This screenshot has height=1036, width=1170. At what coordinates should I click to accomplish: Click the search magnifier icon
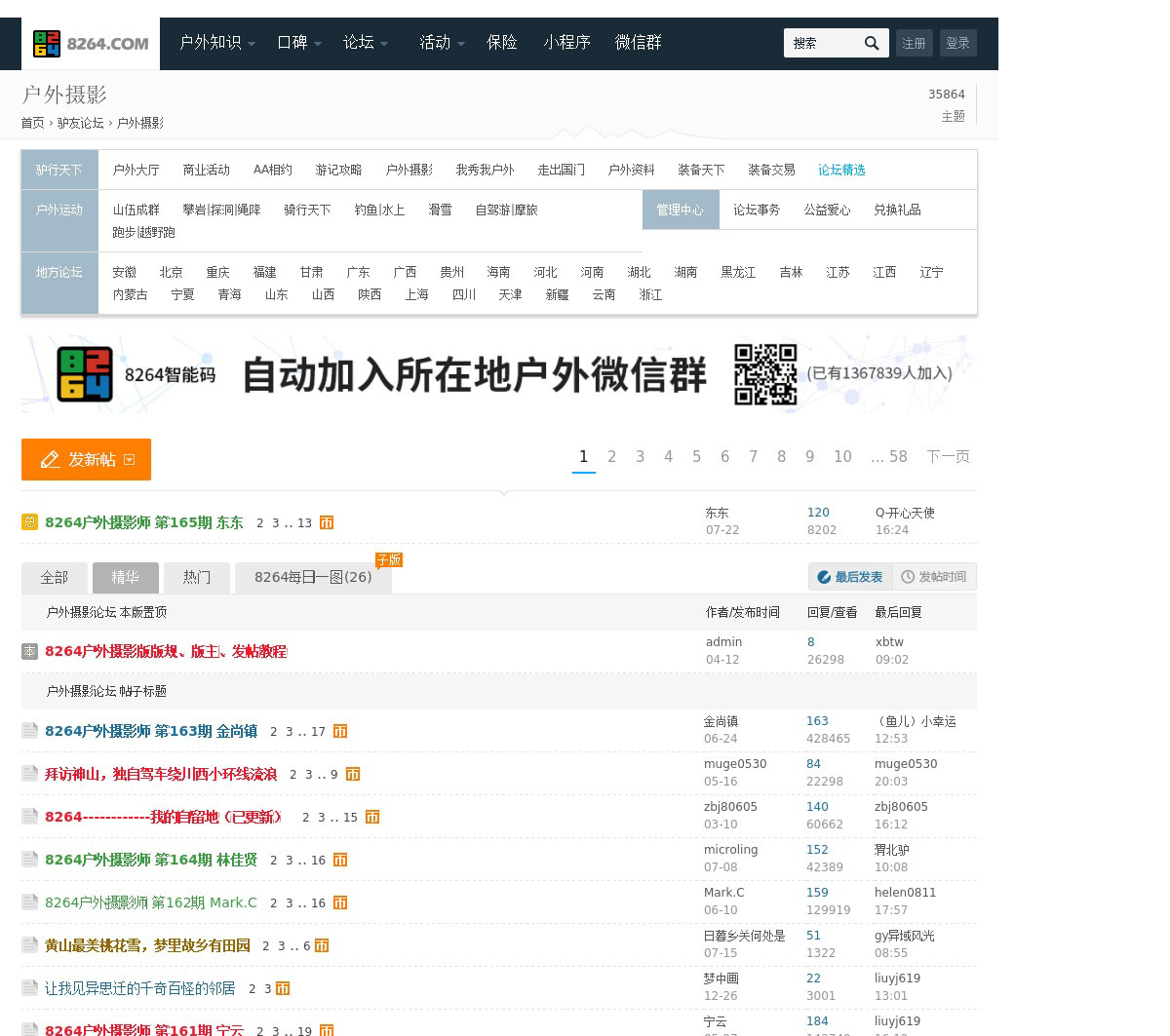click(872, 43)
